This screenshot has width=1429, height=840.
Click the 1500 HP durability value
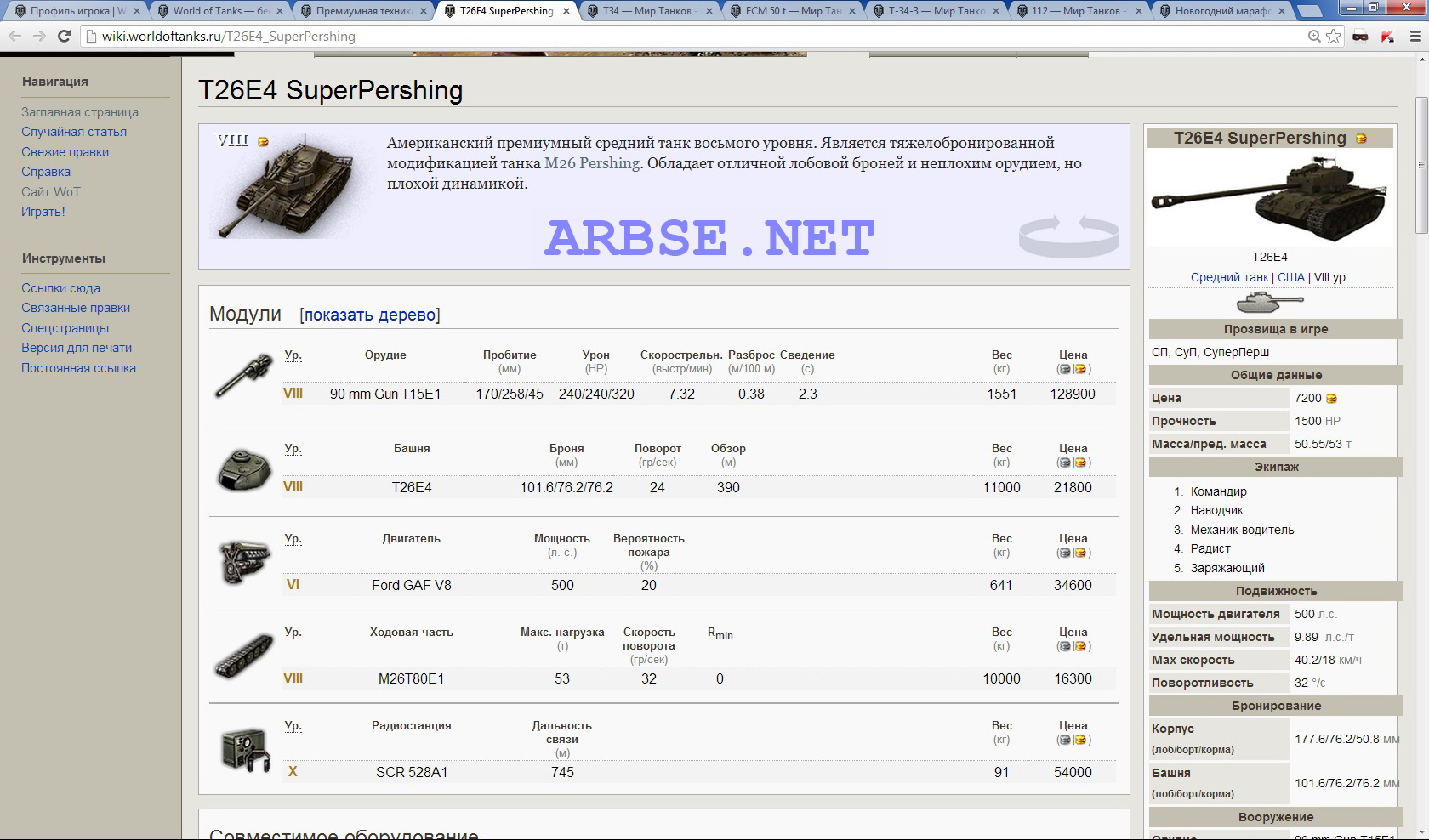pos(1318,421)
